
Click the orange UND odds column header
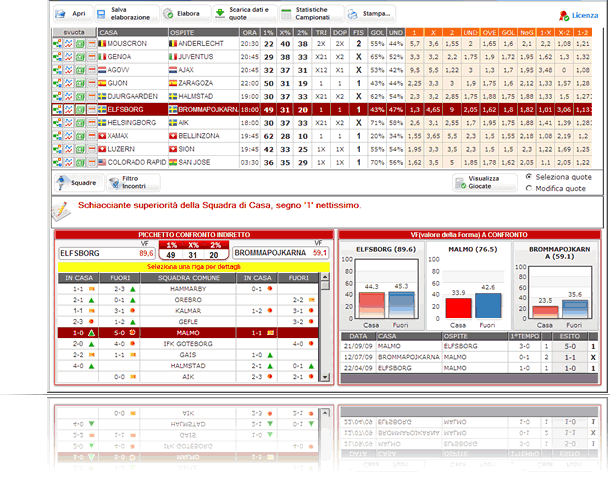point(470,32)
